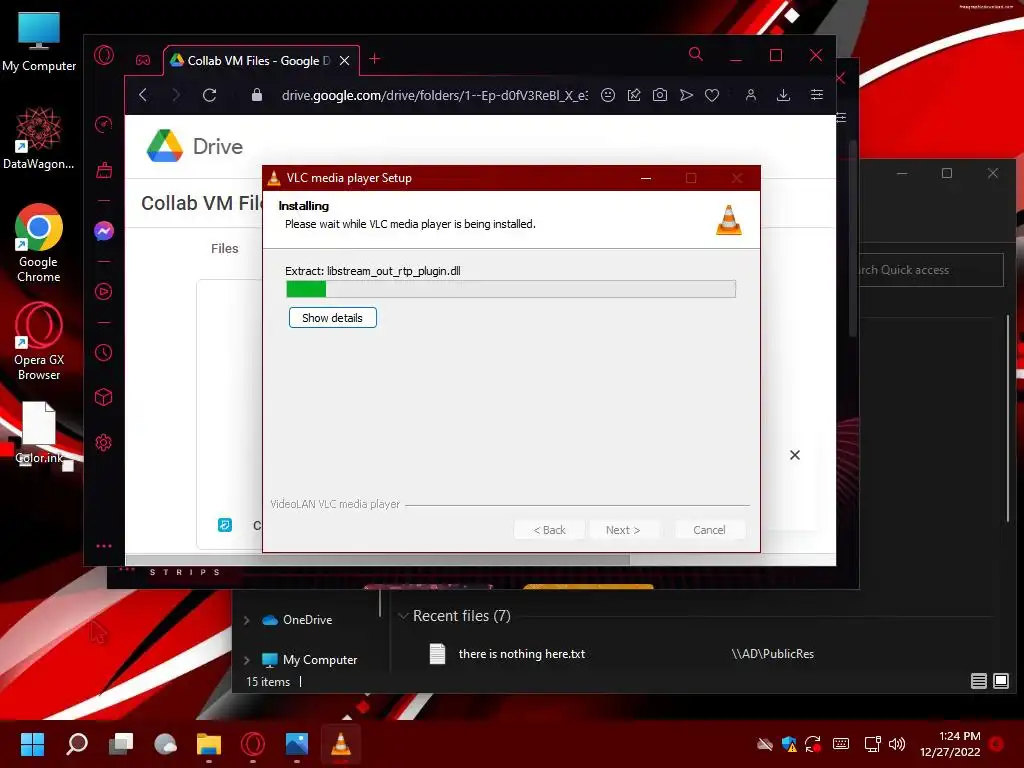Click Cancel in VLC Setup
Image resolution: width=1024 pixels, height=768 pixels.
coord(709,530)
